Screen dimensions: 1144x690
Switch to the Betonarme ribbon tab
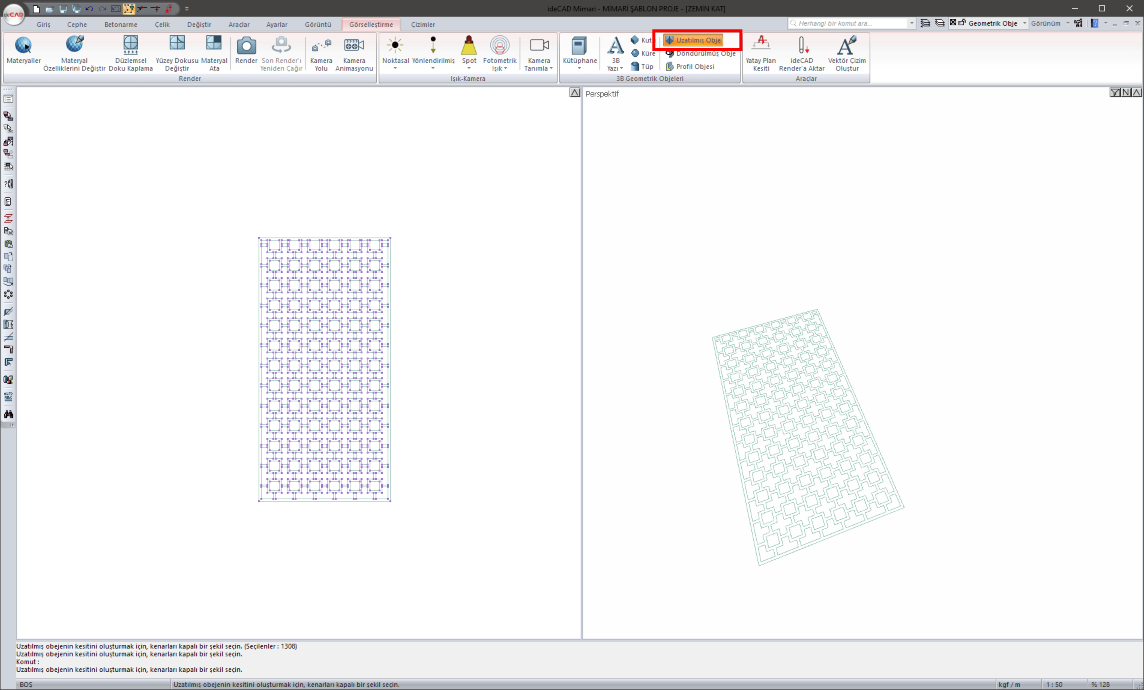point(119,24)
